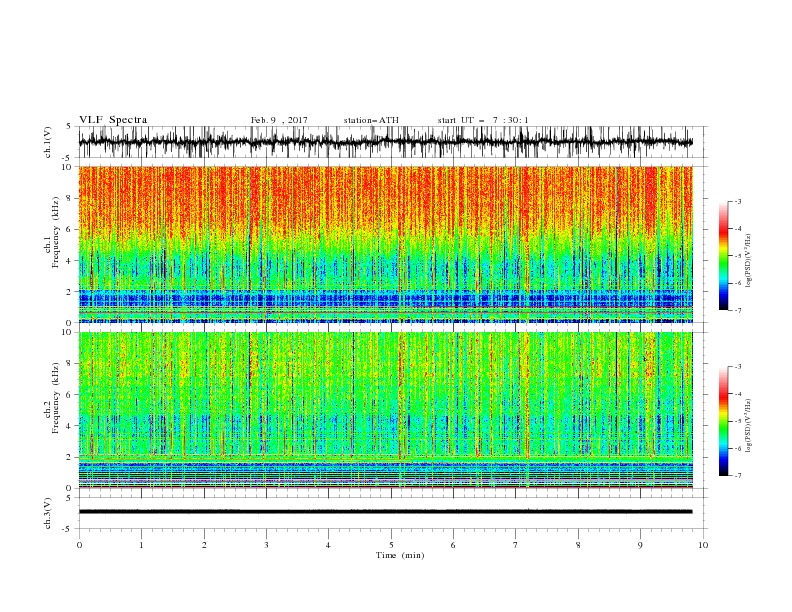792x612 pixels.
Task: Click the ch.1 voltage waveform trace
Action: tap(385, 142)
